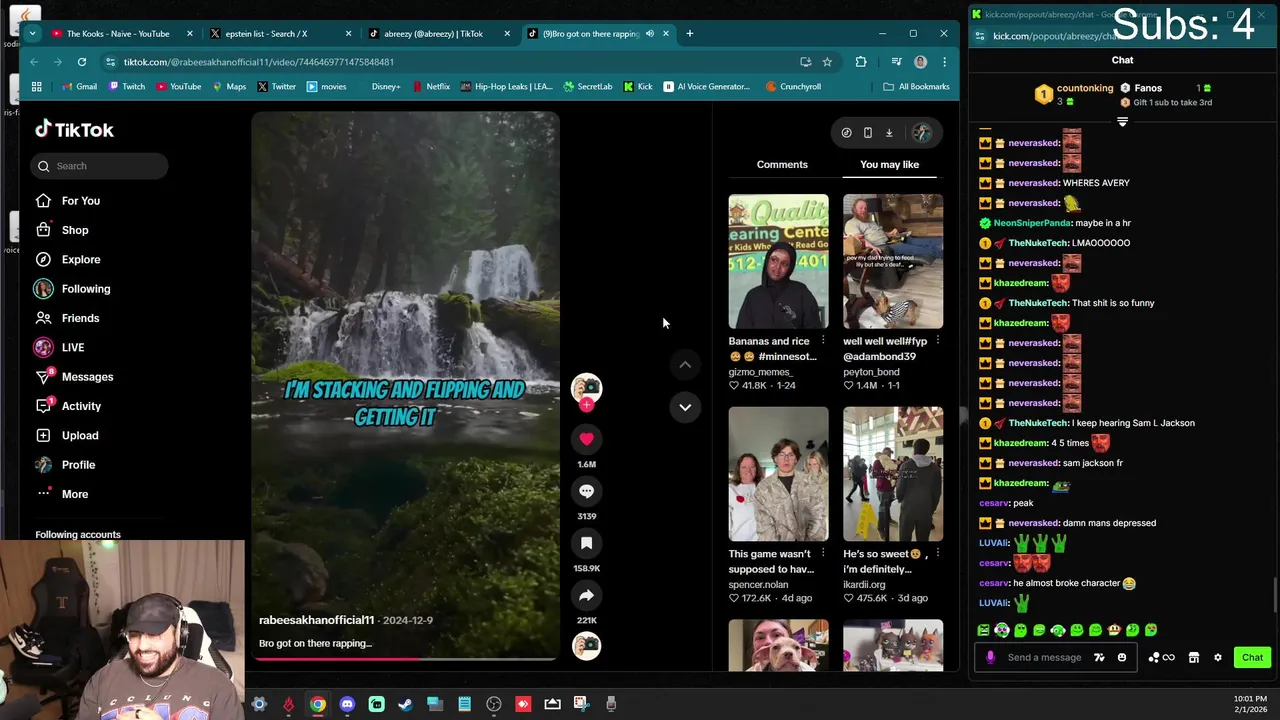
Task: Share the video using the arrow icon
Action: (586, 595)
